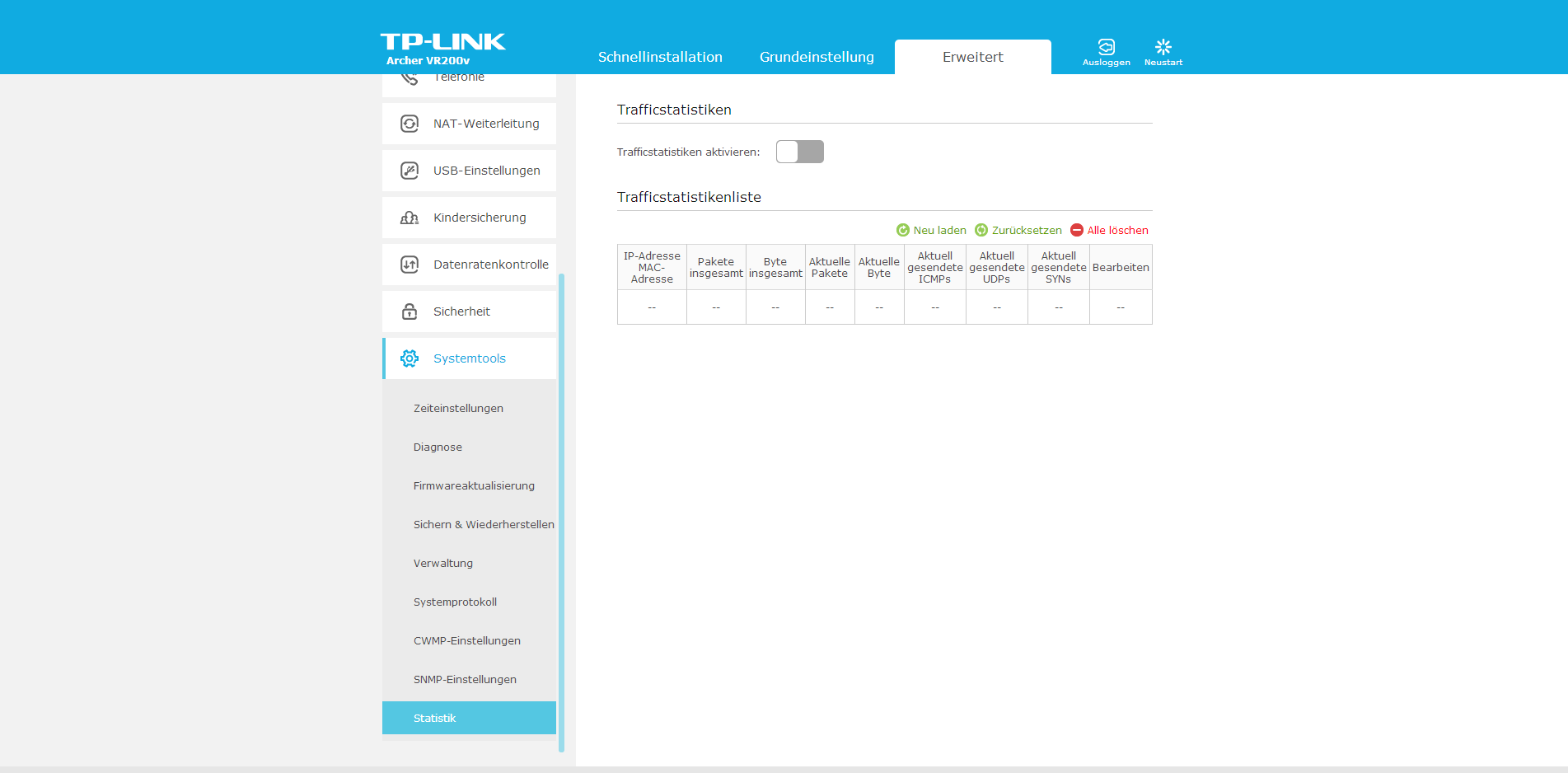
Task: Collapse the Systemtools menu section
Action: click(x=470, y=358)
